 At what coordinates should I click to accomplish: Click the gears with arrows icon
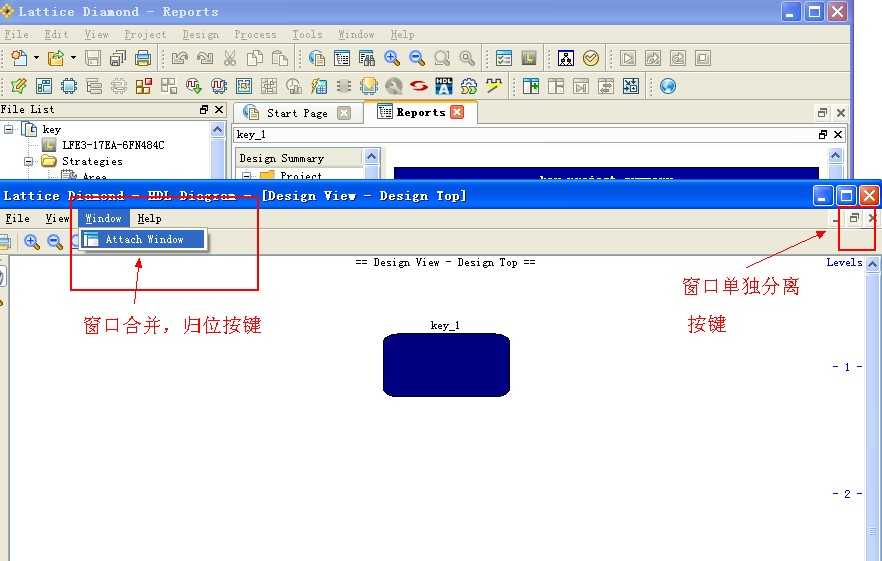point(469,86)
